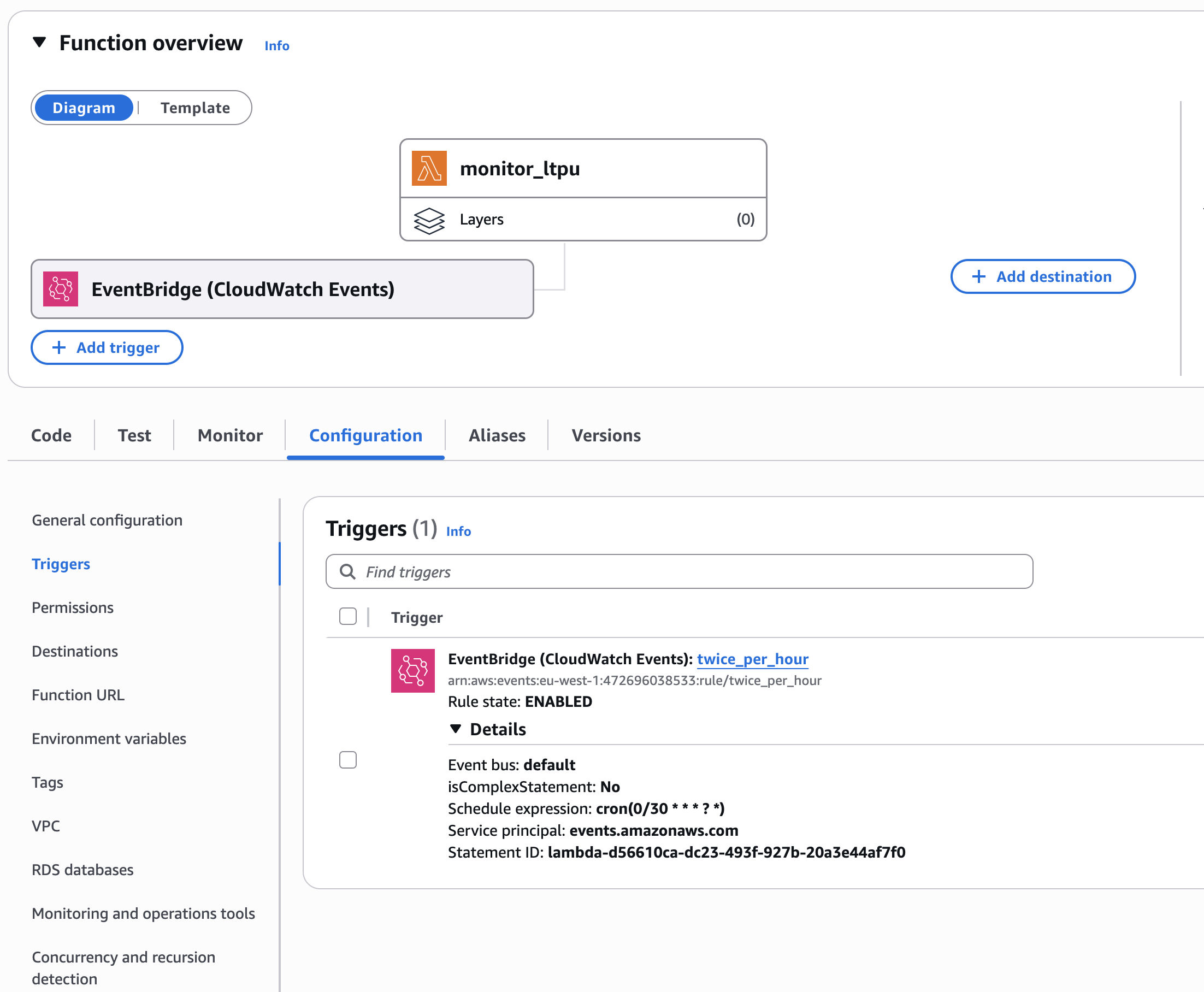The image size is (1204, 992).
Task: Open the Layers (0) row
Action: 583,220
